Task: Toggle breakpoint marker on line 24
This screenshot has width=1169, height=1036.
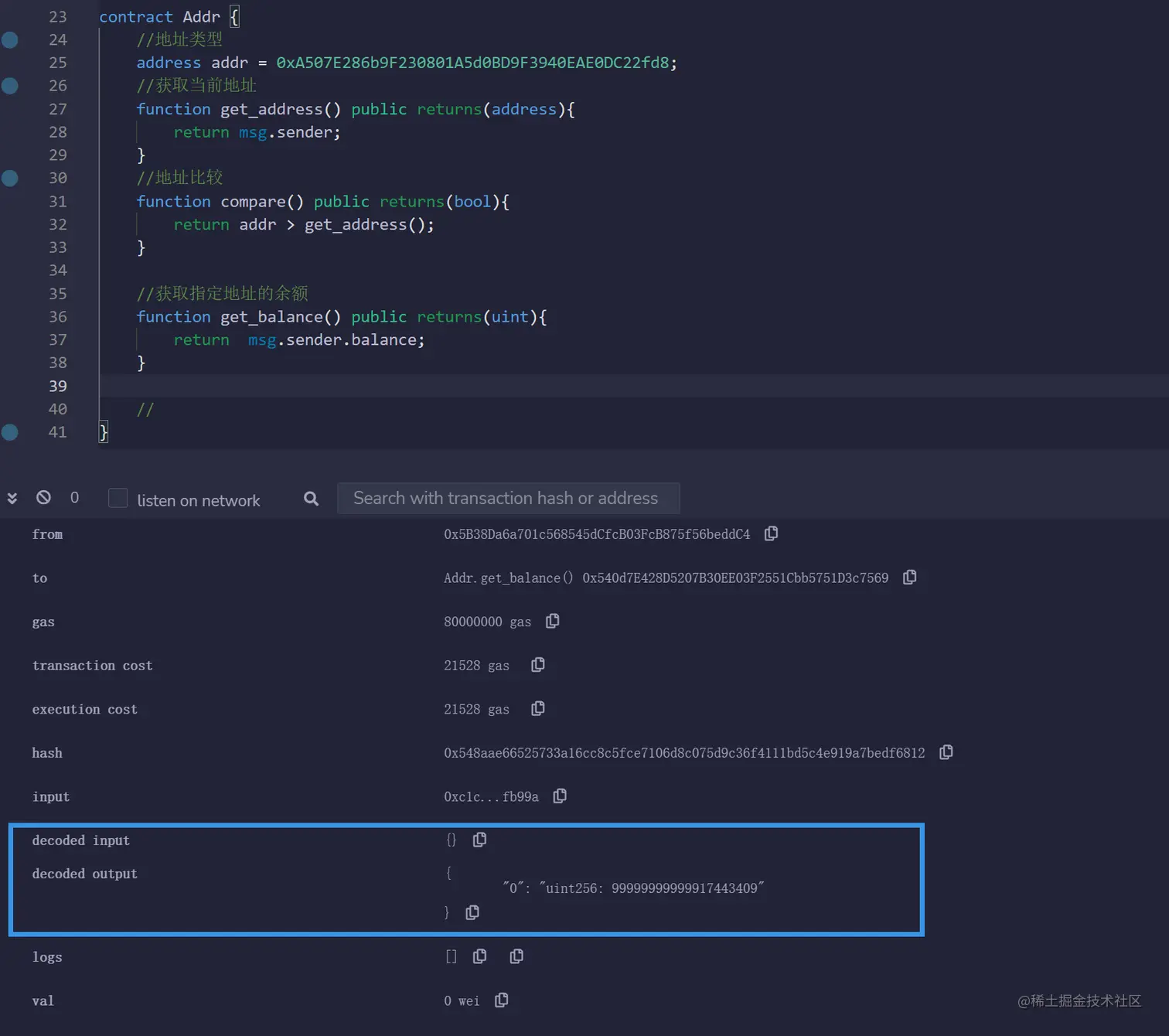Action: tap(10, 39)
